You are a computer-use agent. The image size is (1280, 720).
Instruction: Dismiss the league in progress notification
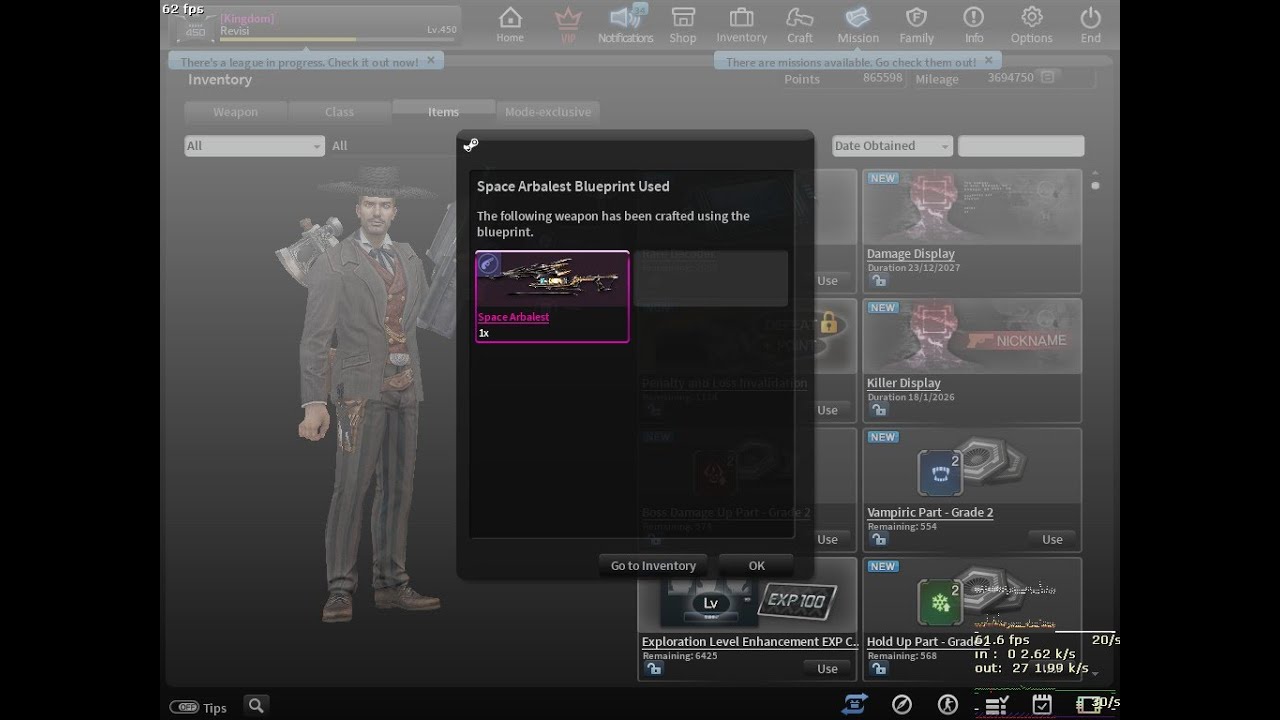click(431, 61)
